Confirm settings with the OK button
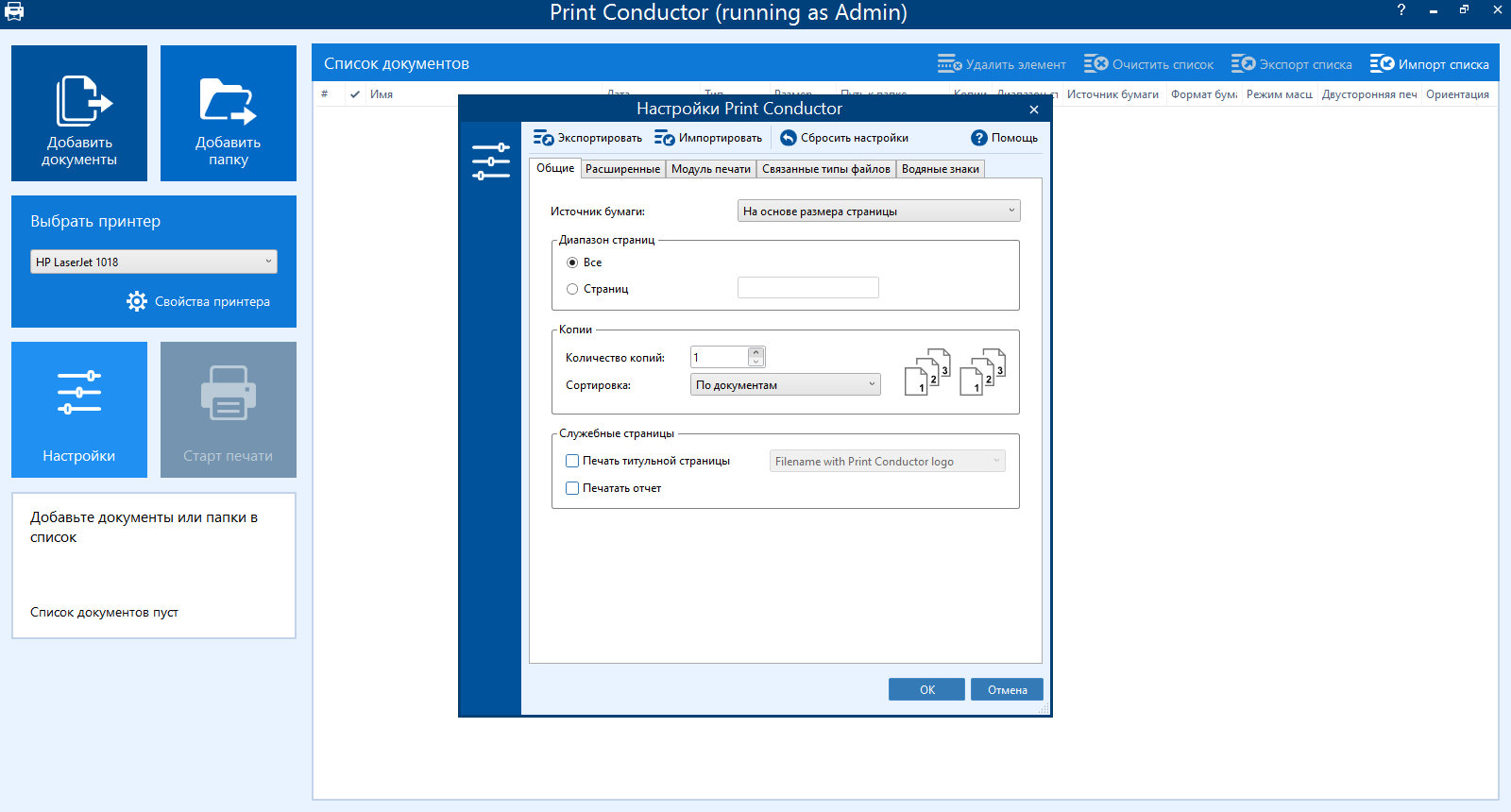This screenshot has width=1511, height=812. point(926,689)
